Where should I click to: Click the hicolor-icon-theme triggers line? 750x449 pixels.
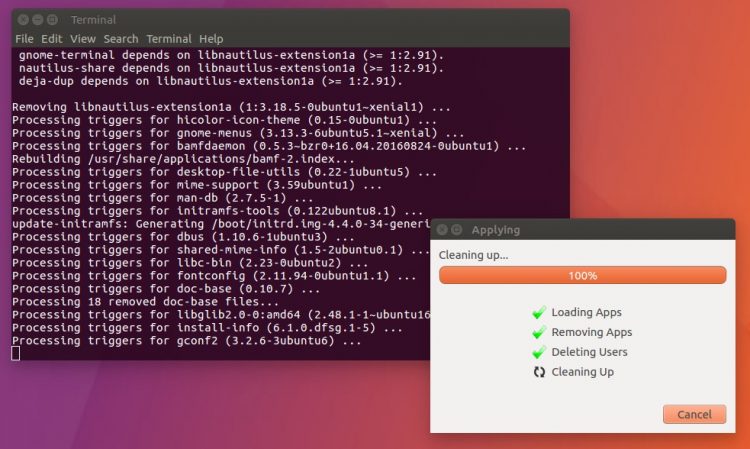[x=224, y=120]
